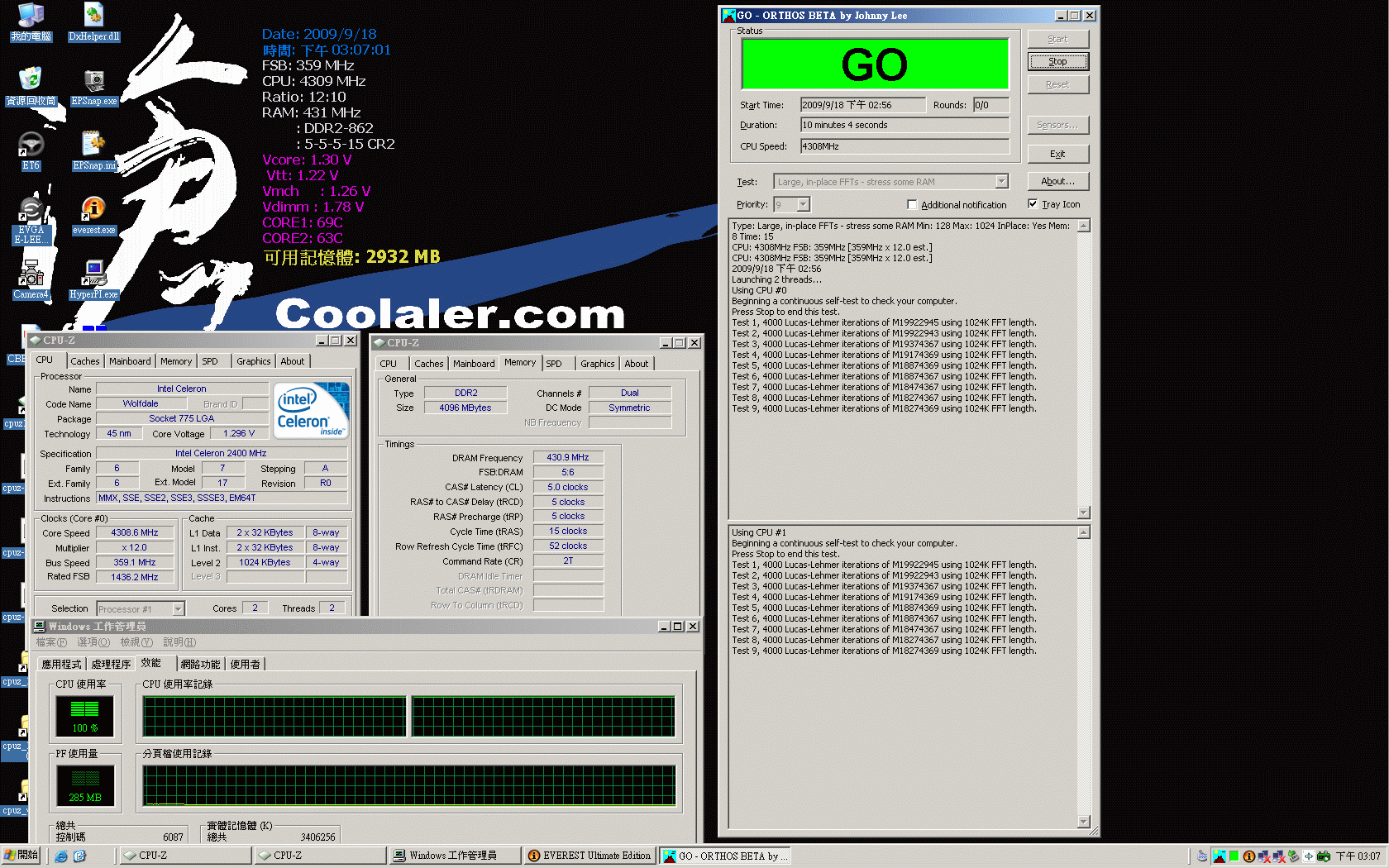Screen dimensions: 1389x868
Task: Click down arrow on upper ORTHOS log scrollbar
Action: point(1084,513)
